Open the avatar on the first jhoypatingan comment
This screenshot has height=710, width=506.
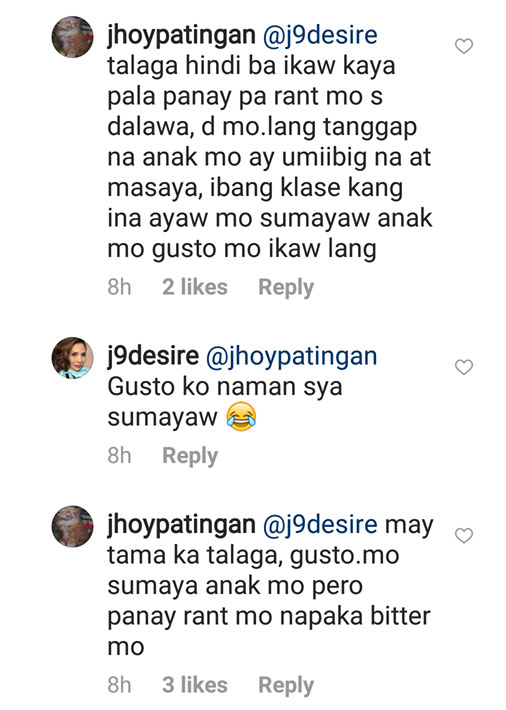coord(72,37)
